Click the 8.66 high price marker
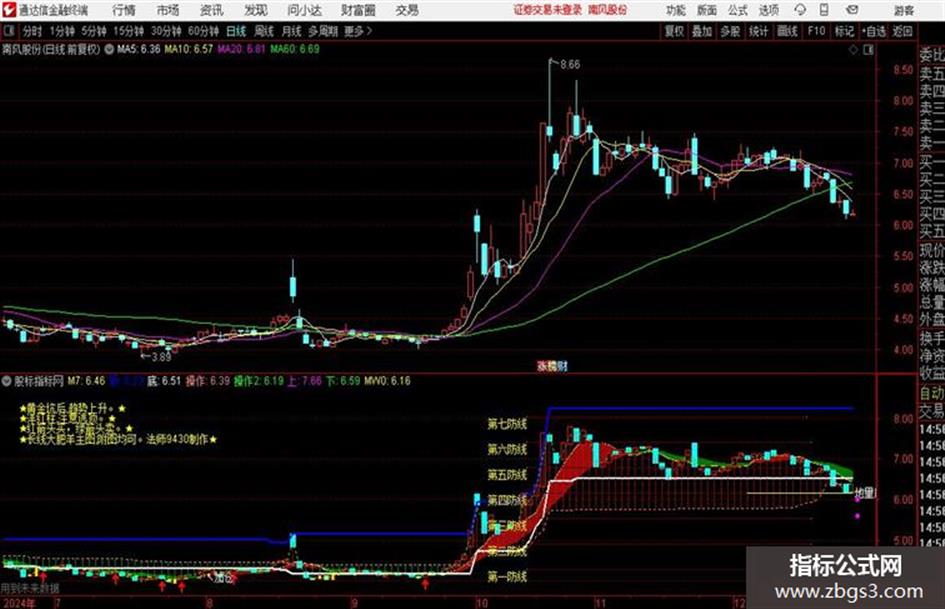945x609 pixels. (x=570, y=65)
